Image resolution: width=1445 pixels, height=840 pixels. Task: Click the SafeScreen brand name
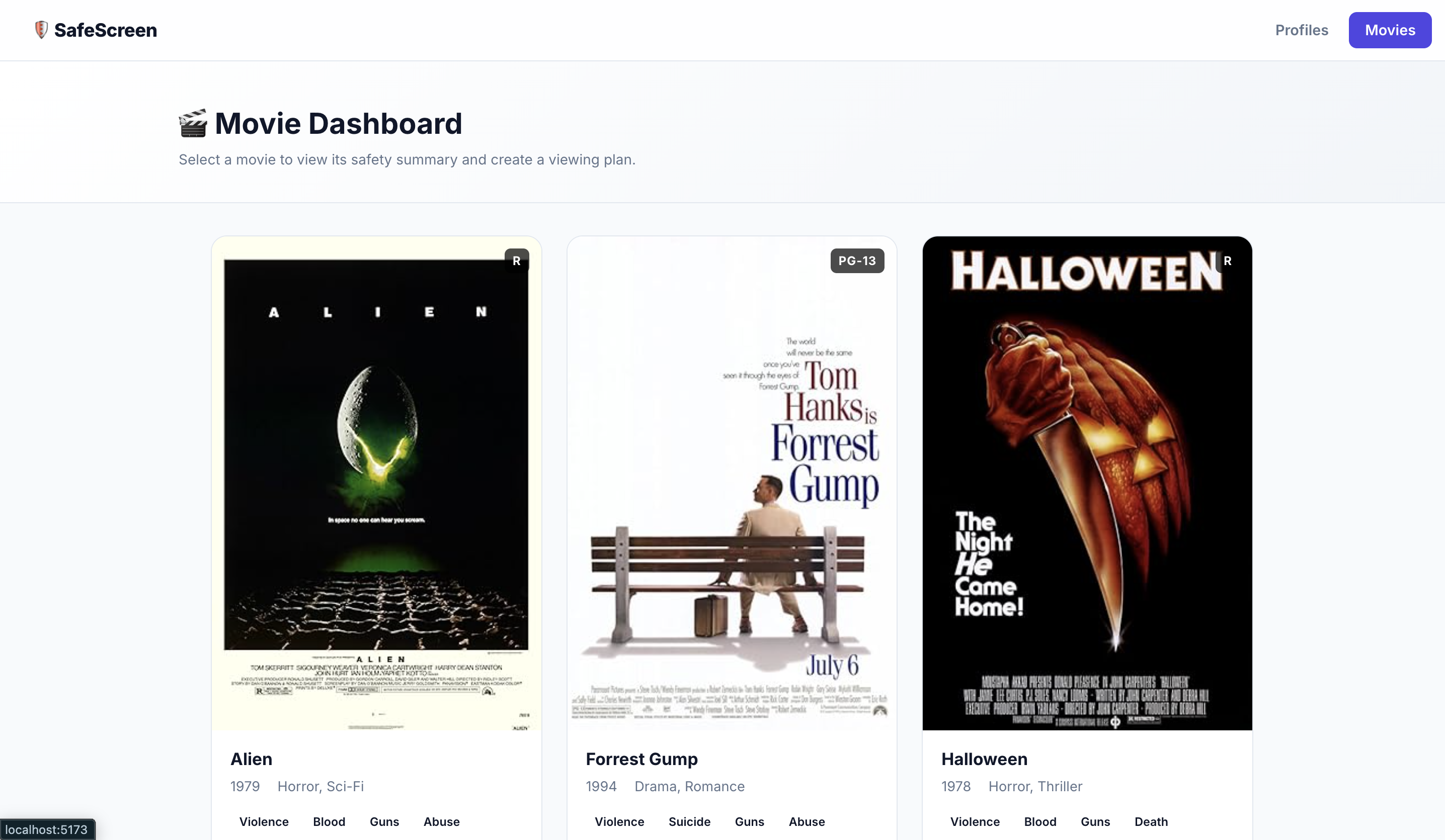[x=106, y=30]
